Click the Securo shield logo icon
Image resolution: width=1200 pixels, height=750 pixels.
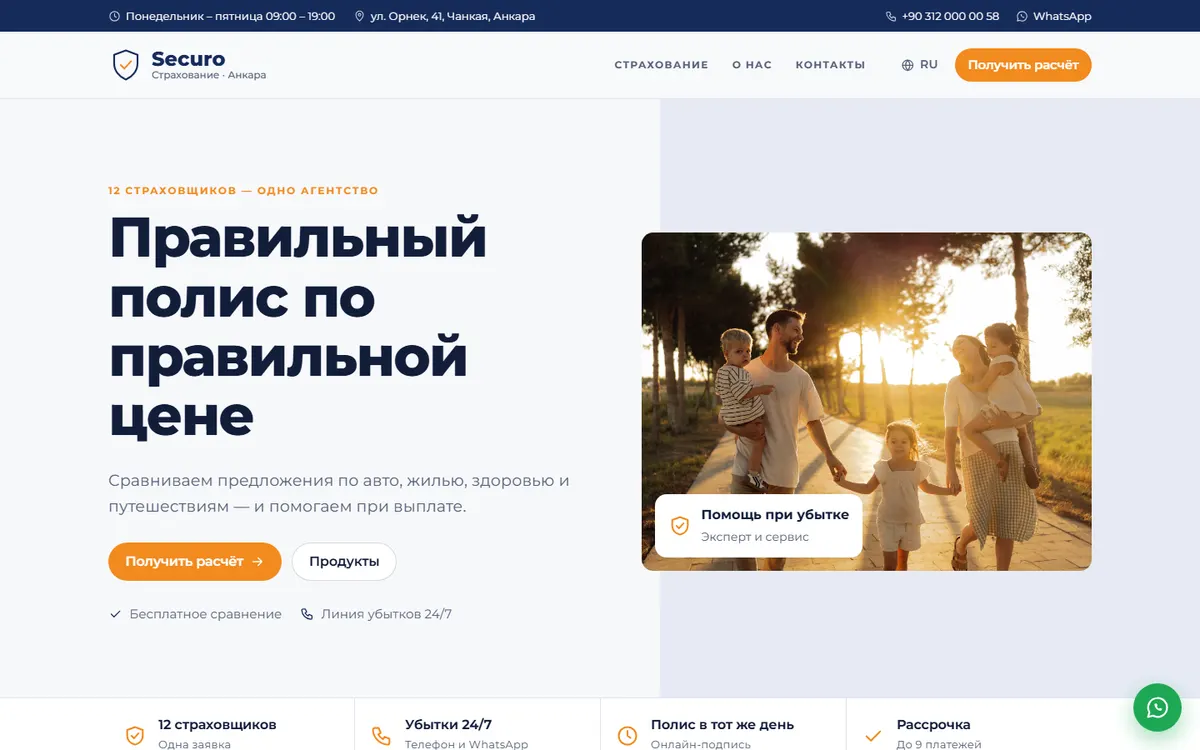(125, 65)
